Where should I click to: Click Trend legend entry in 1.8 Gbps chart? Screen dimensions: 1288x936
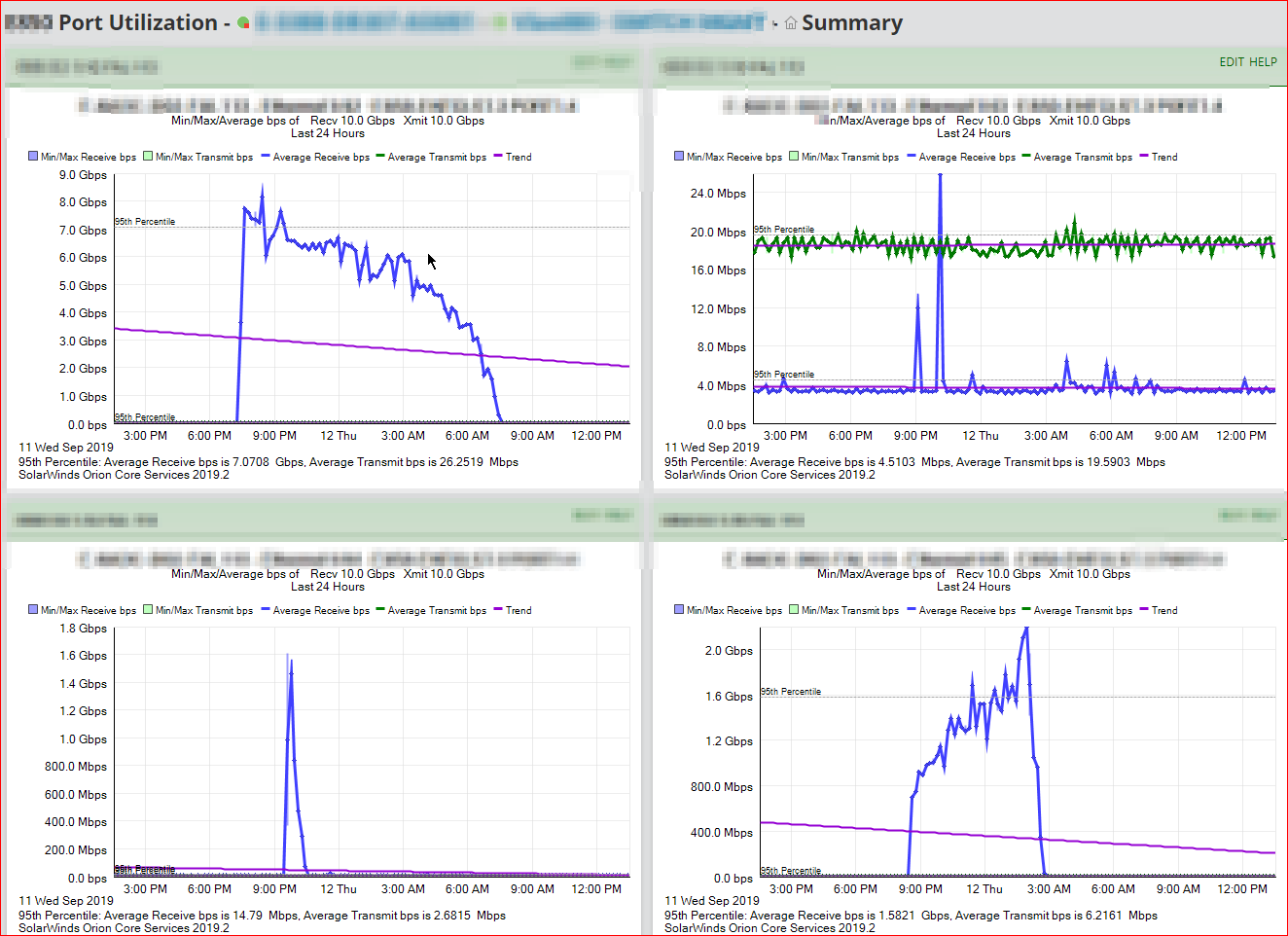513,610
